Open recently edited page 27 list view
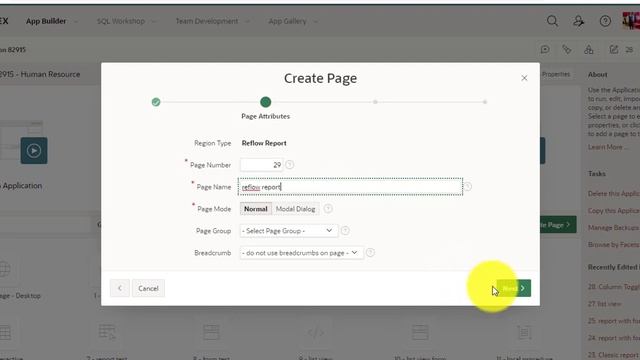 point(604,304)
